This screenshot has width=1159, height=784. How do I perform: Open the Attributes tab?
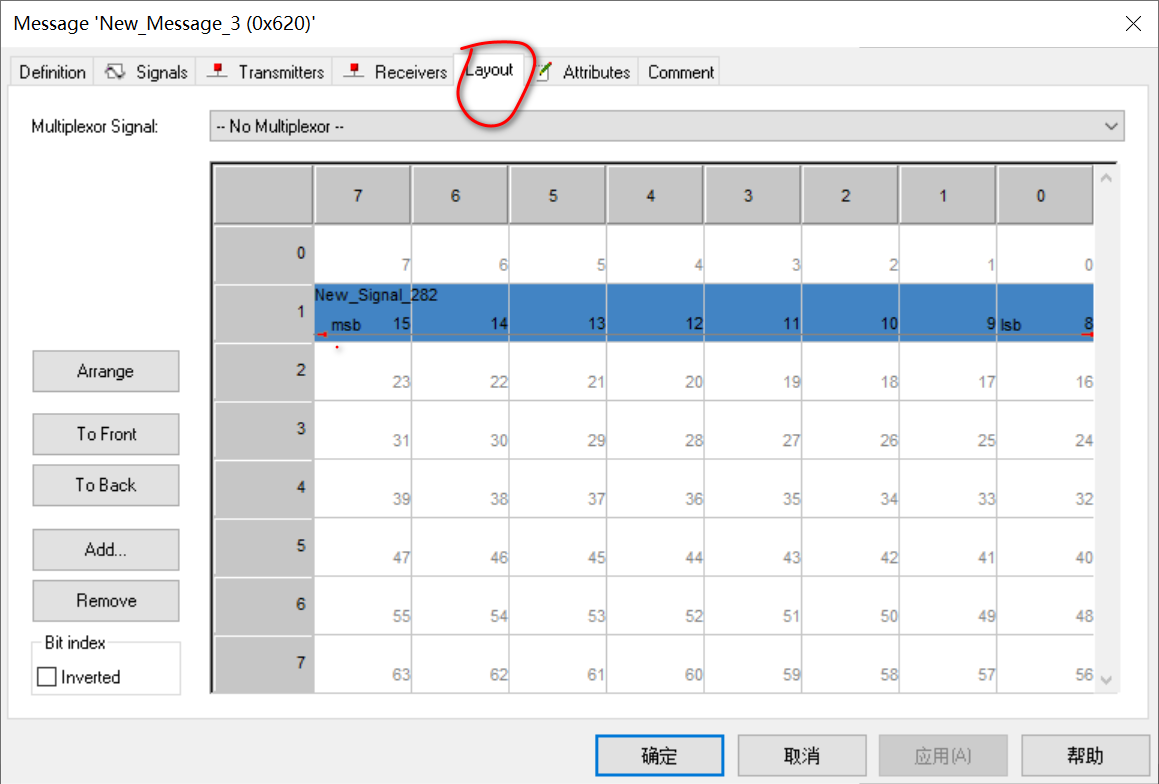pos(584,72)
